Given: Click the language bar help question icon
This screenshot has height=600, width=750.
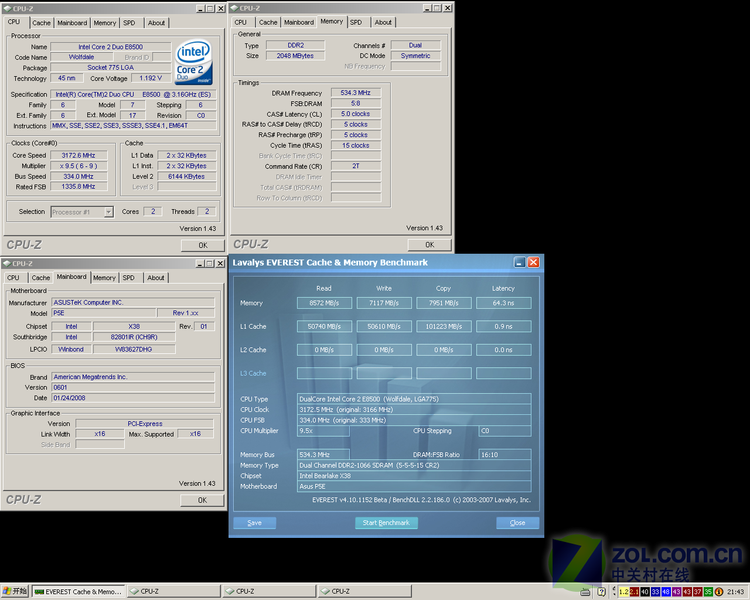Looking at the screenshot, I should click(602, 592).
